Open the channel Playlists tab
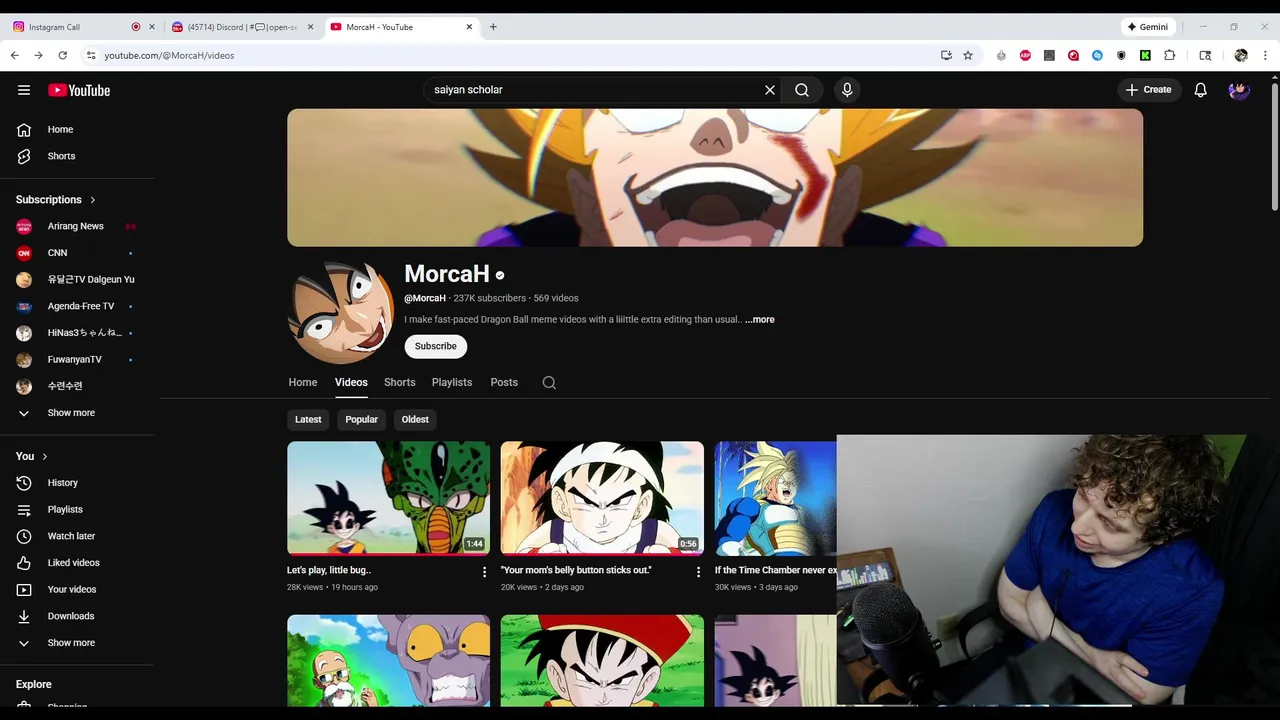This screenshot has width=1280, height=720. (x=452, y=382)
